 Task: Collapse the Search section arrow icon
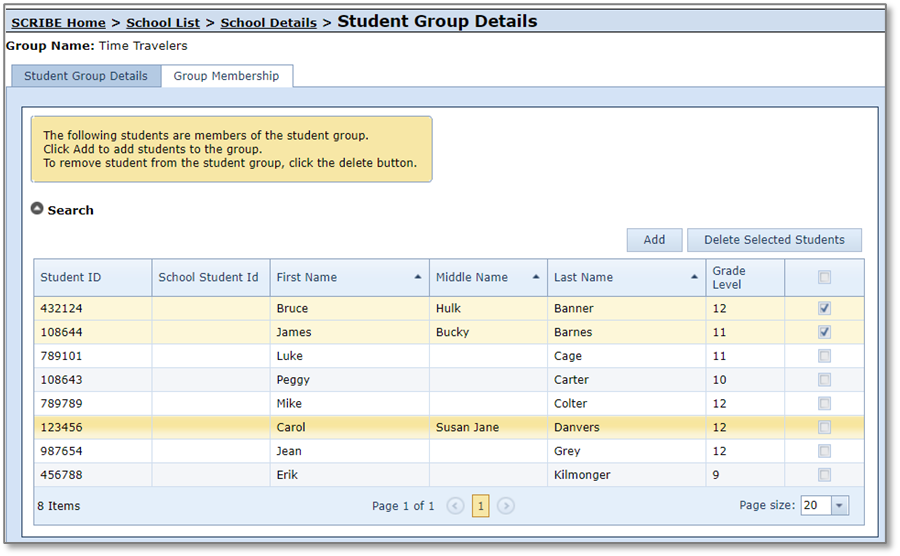37,209
